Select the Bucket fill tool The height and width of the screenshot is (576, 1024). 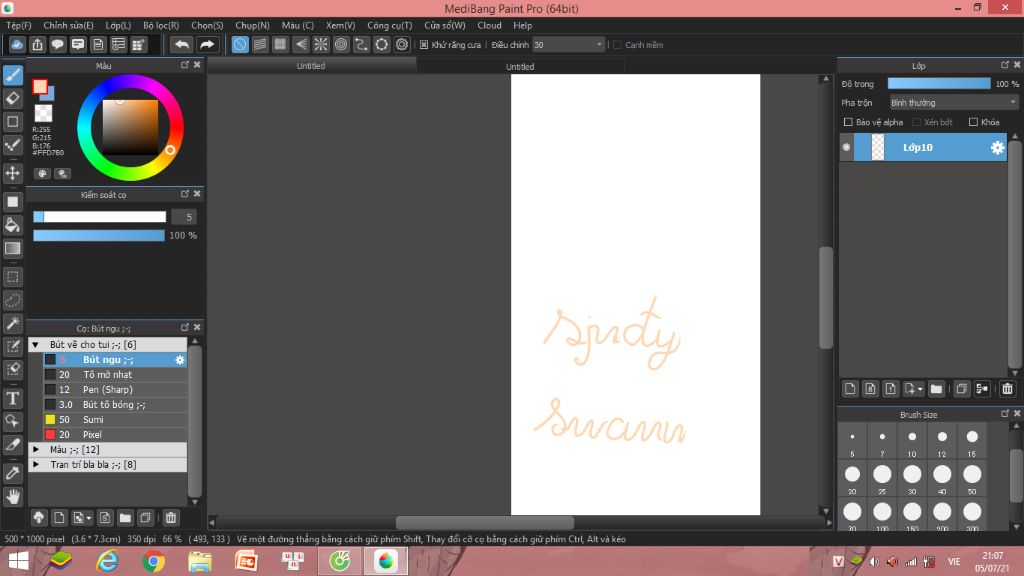click(x=12, y=225)
